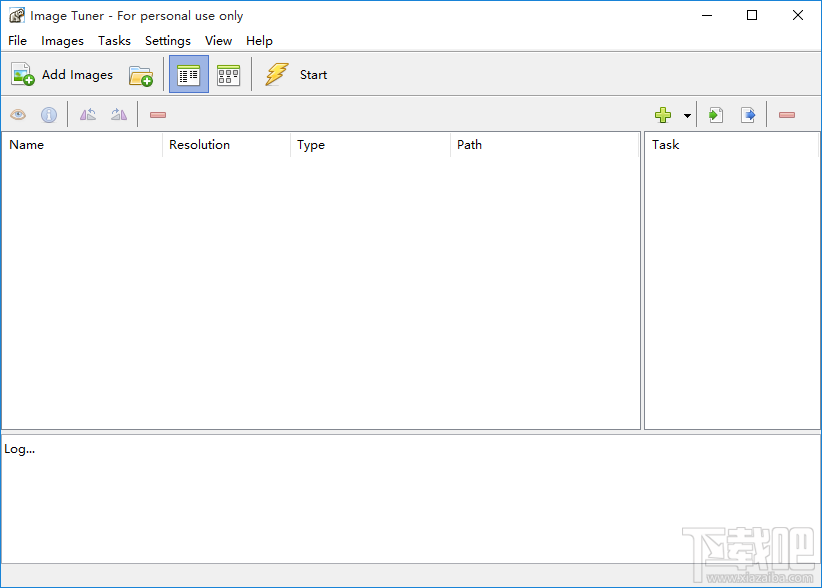822x588 pixels.
Task: Rotate image right with flip icon
Action: 119,115
